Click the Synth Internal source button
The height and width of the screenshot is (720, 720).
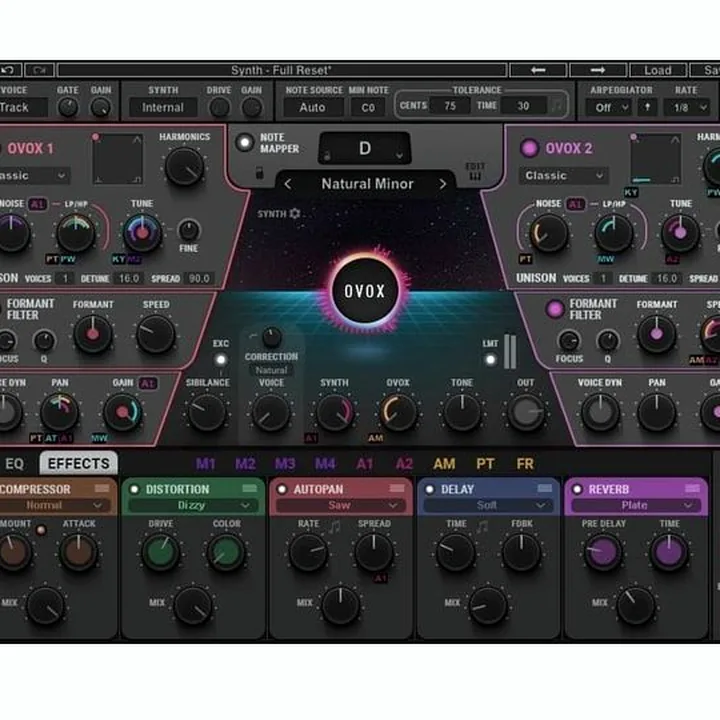coord(163,107)
